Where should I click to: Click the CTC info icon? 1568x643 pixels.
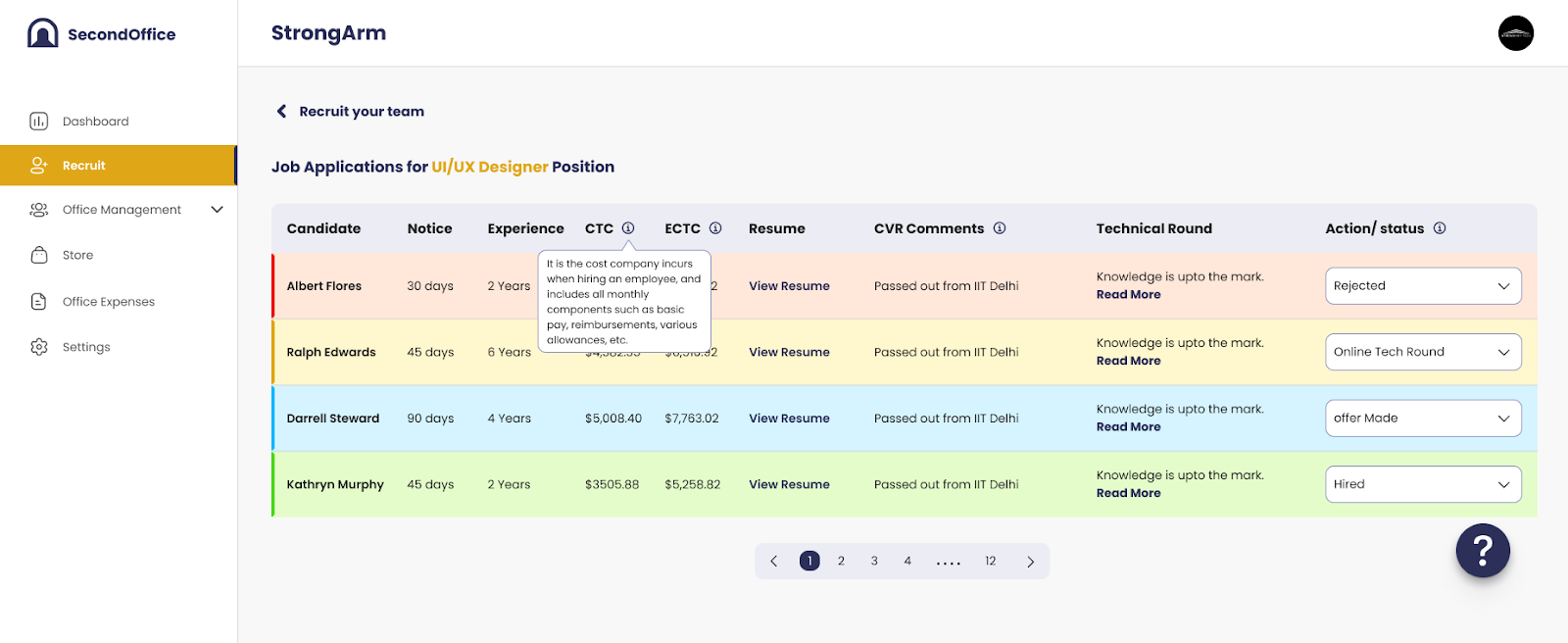pos(628,228)
